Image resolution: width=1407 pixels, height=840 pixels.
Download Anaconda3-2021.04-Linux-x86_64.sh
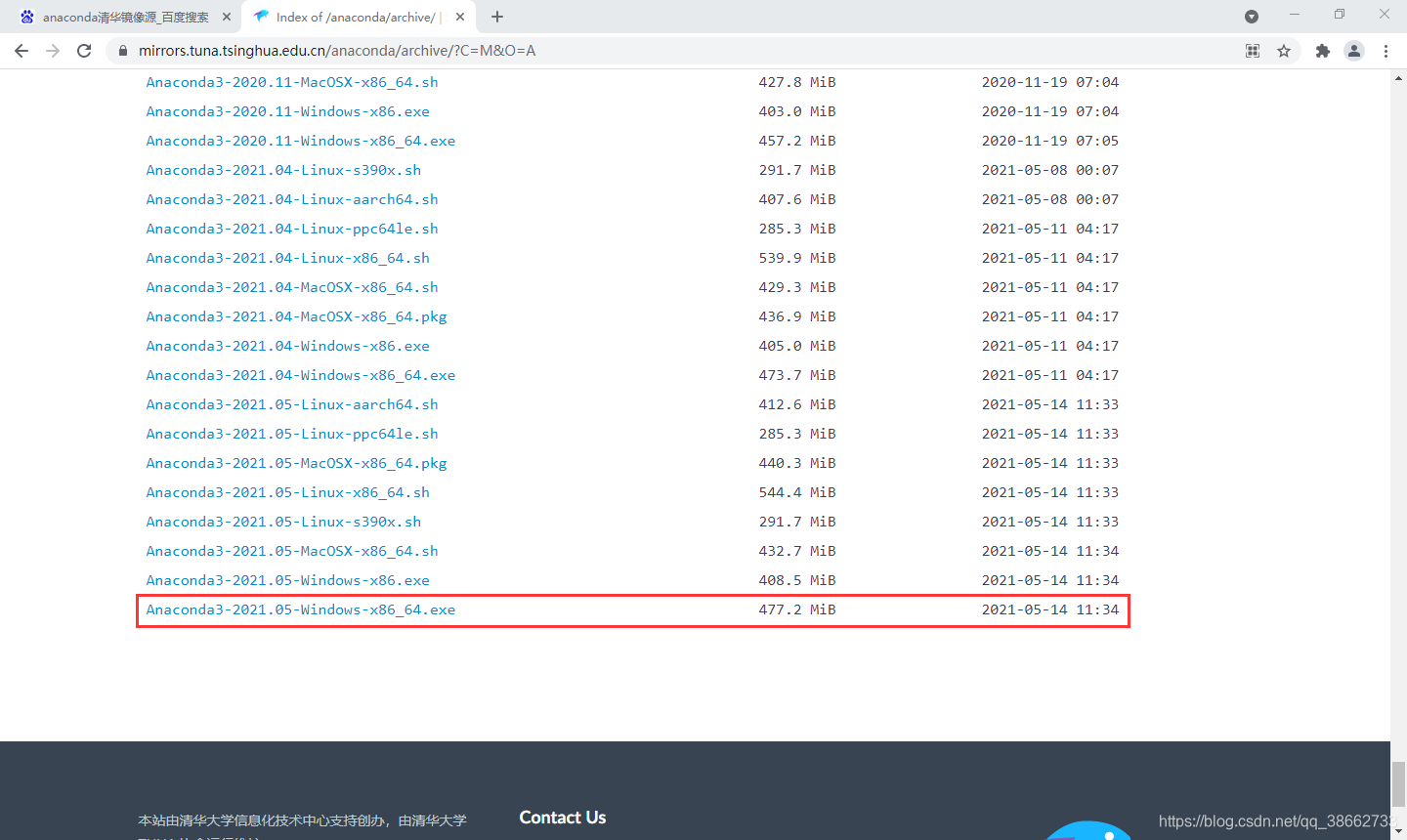pos(288,258)
